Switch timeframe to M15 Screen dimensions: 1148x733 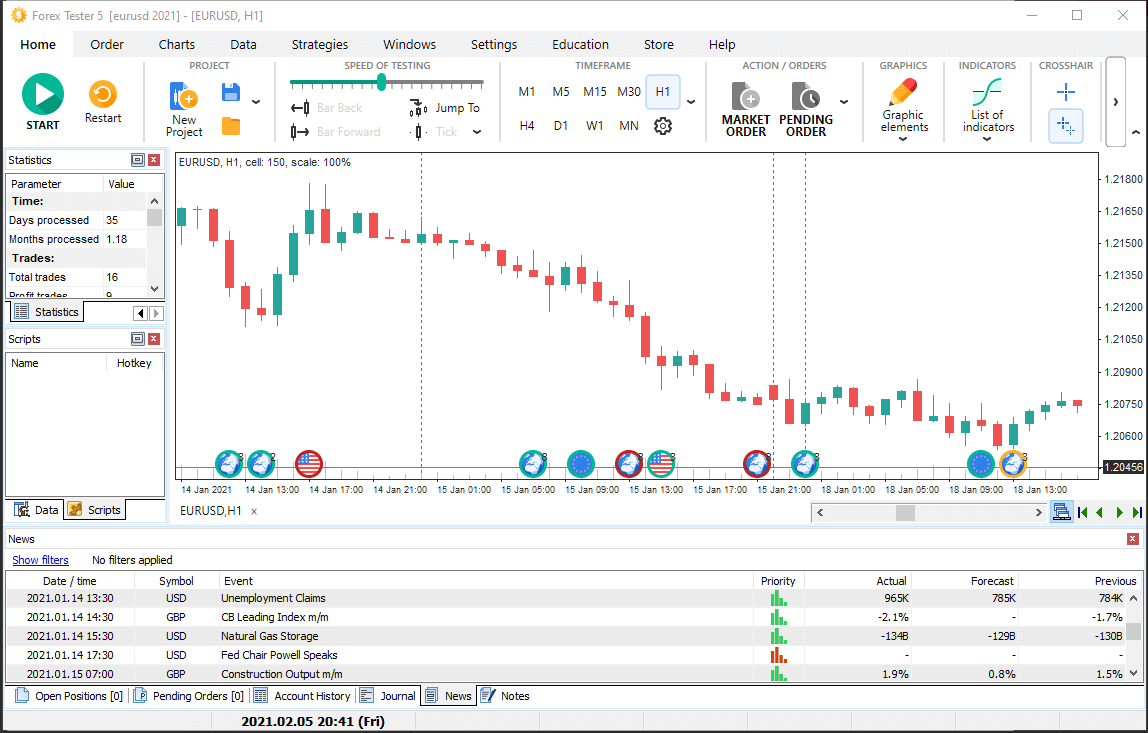[595, 92]
